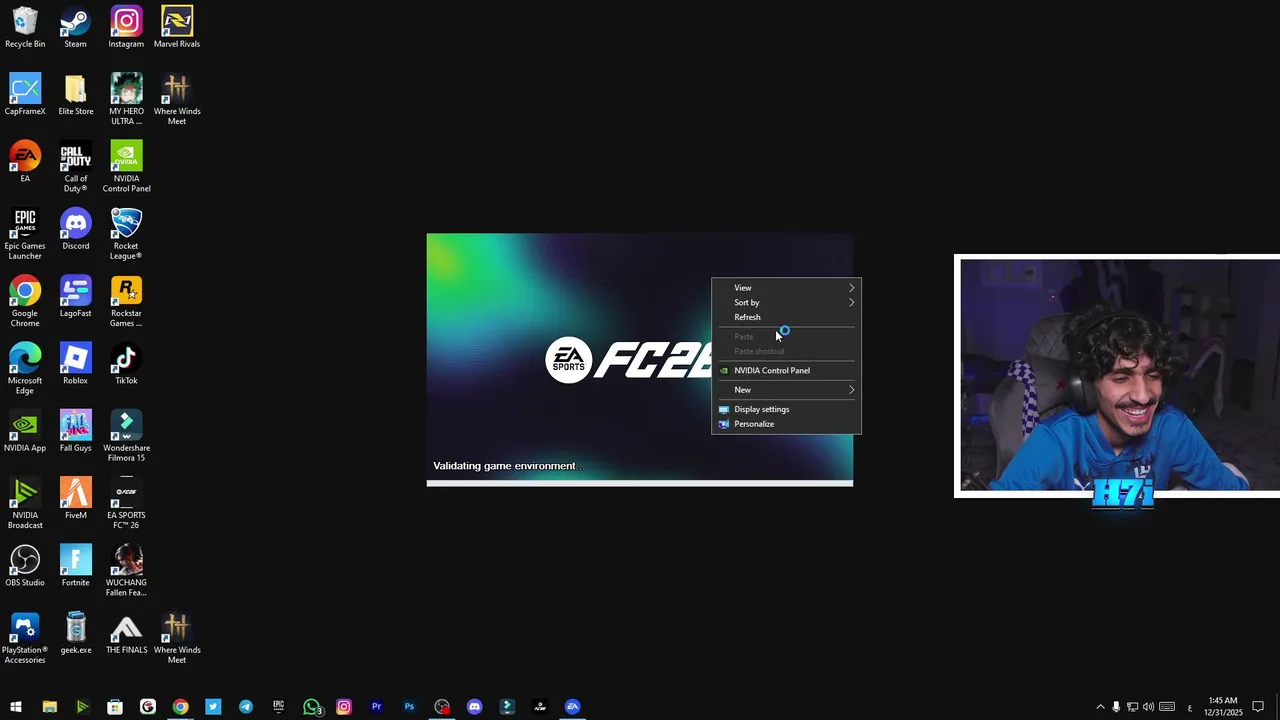Image resolution: width=1280 pixels, height=720 pixels.
Task: Open Premiere Pro from the taskbar
Action: pos(377,707)
